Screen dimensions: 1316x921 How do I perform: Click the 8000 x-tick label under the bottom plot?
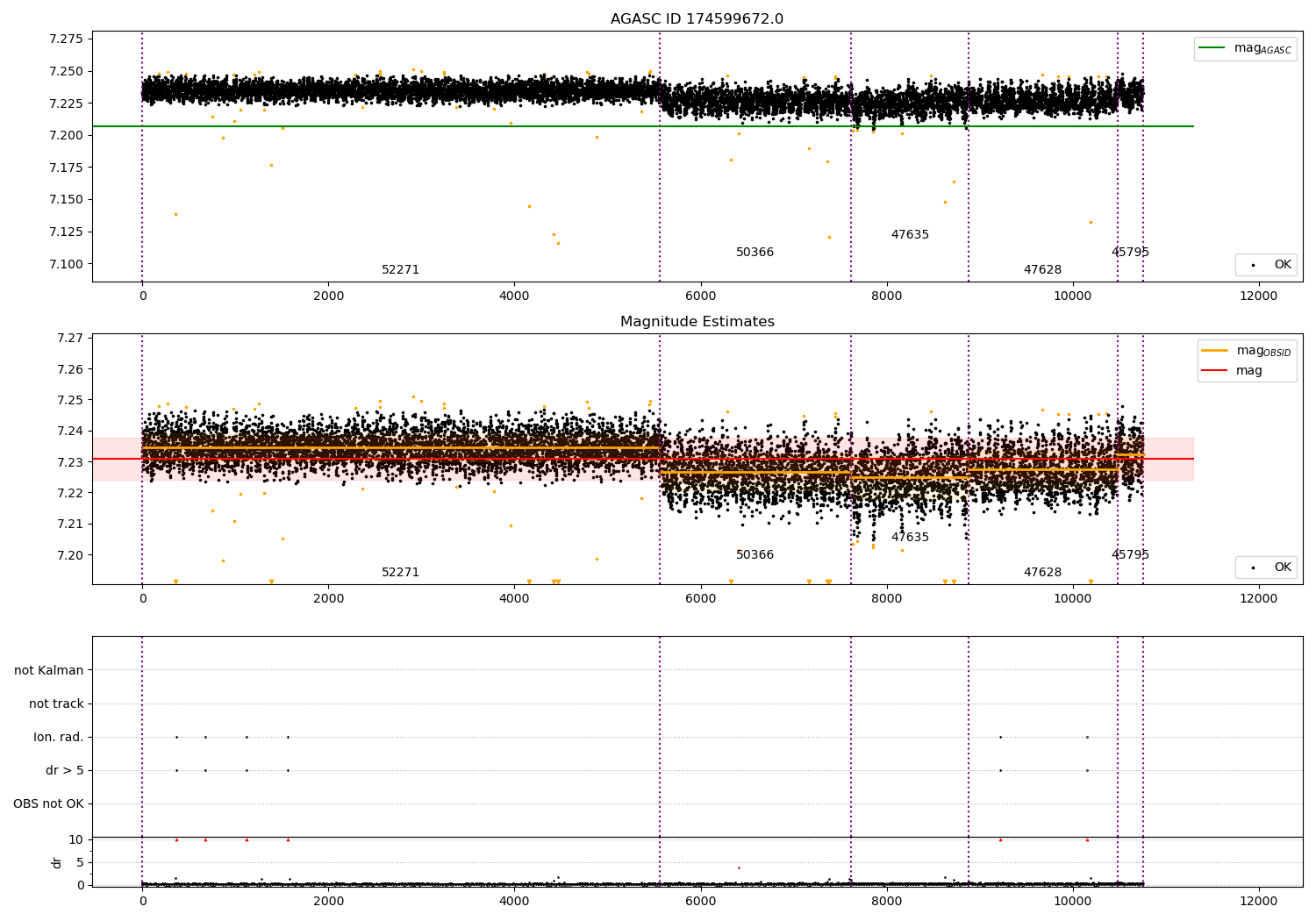click(x=886, y=901)
